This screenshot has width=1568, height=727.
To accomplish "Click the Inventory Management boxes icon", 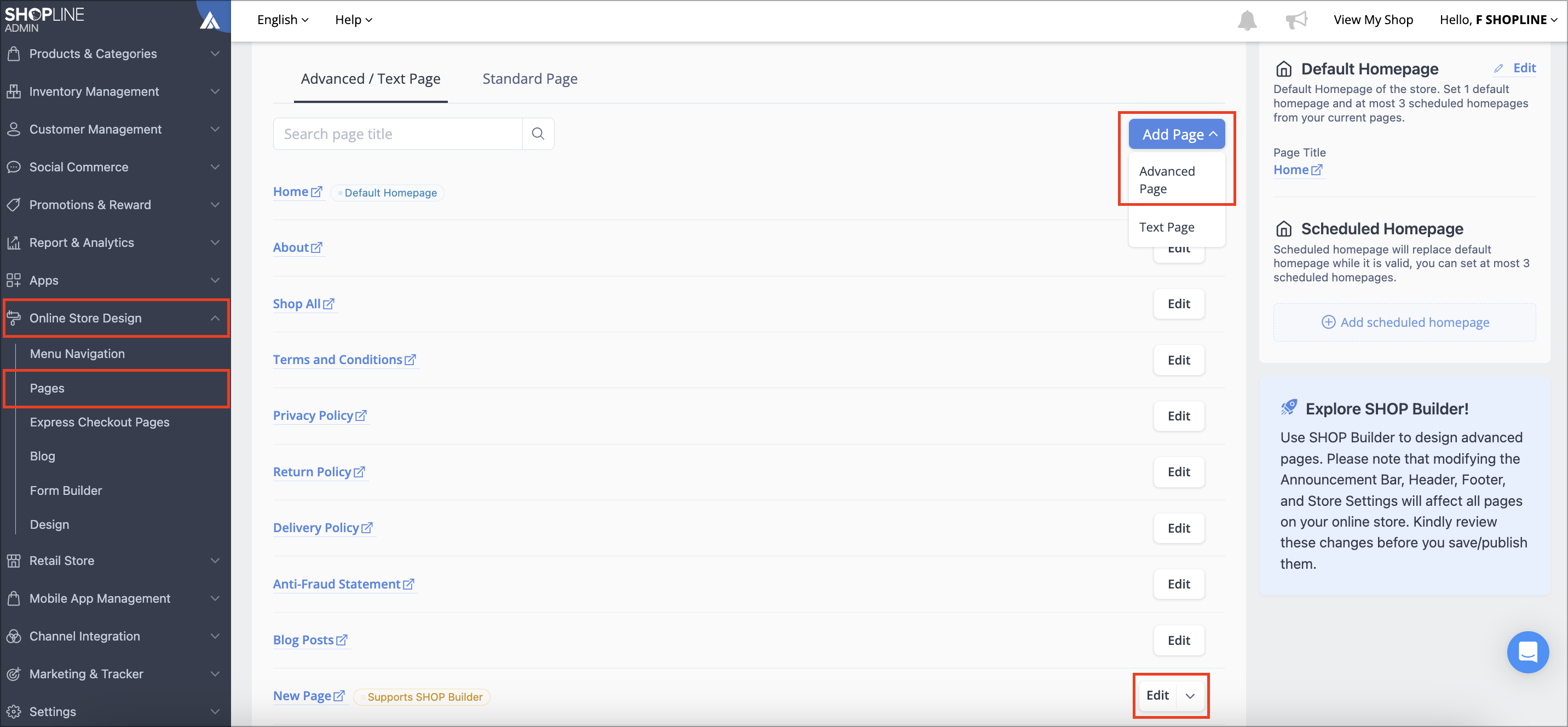I will point(13,91).
